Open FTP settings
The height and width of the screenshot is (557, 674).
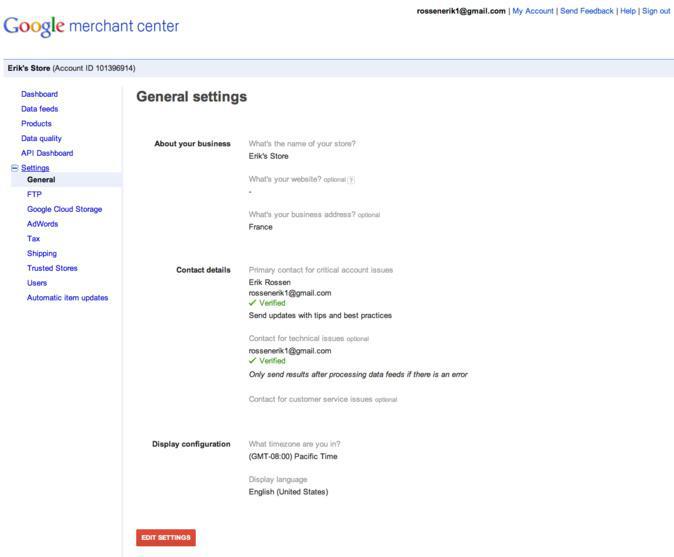coord(34,194)
